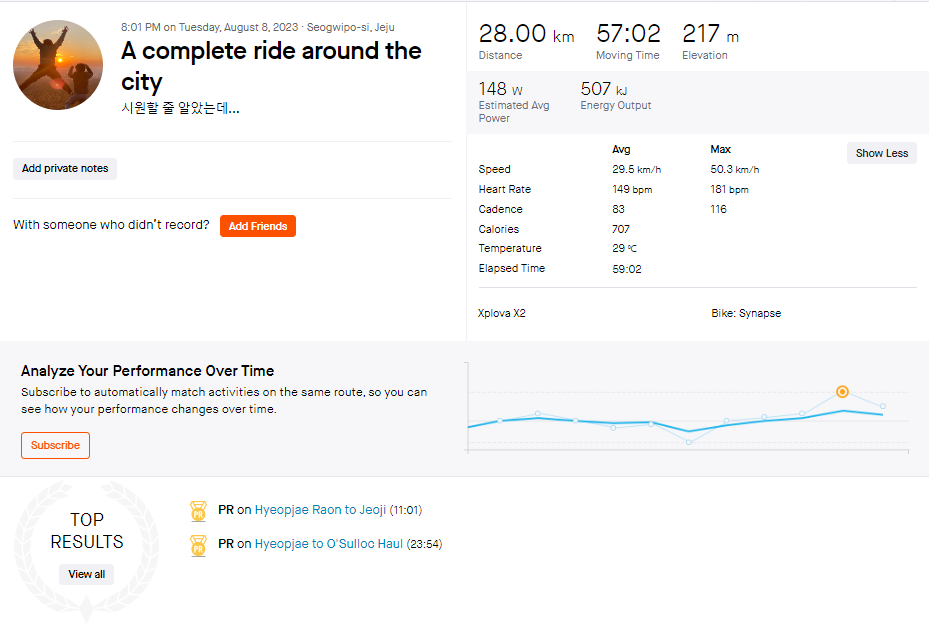Click the Bike: Synapse gear label
This screenshot has height=623, width=929.
coord(746,313)
